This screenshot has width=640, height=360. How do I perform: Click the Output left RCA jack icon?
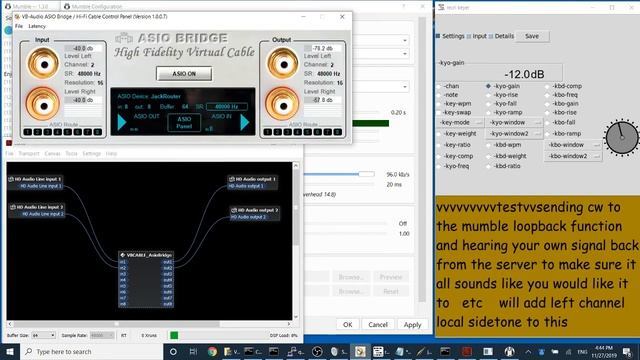click(x=282, y=64)
